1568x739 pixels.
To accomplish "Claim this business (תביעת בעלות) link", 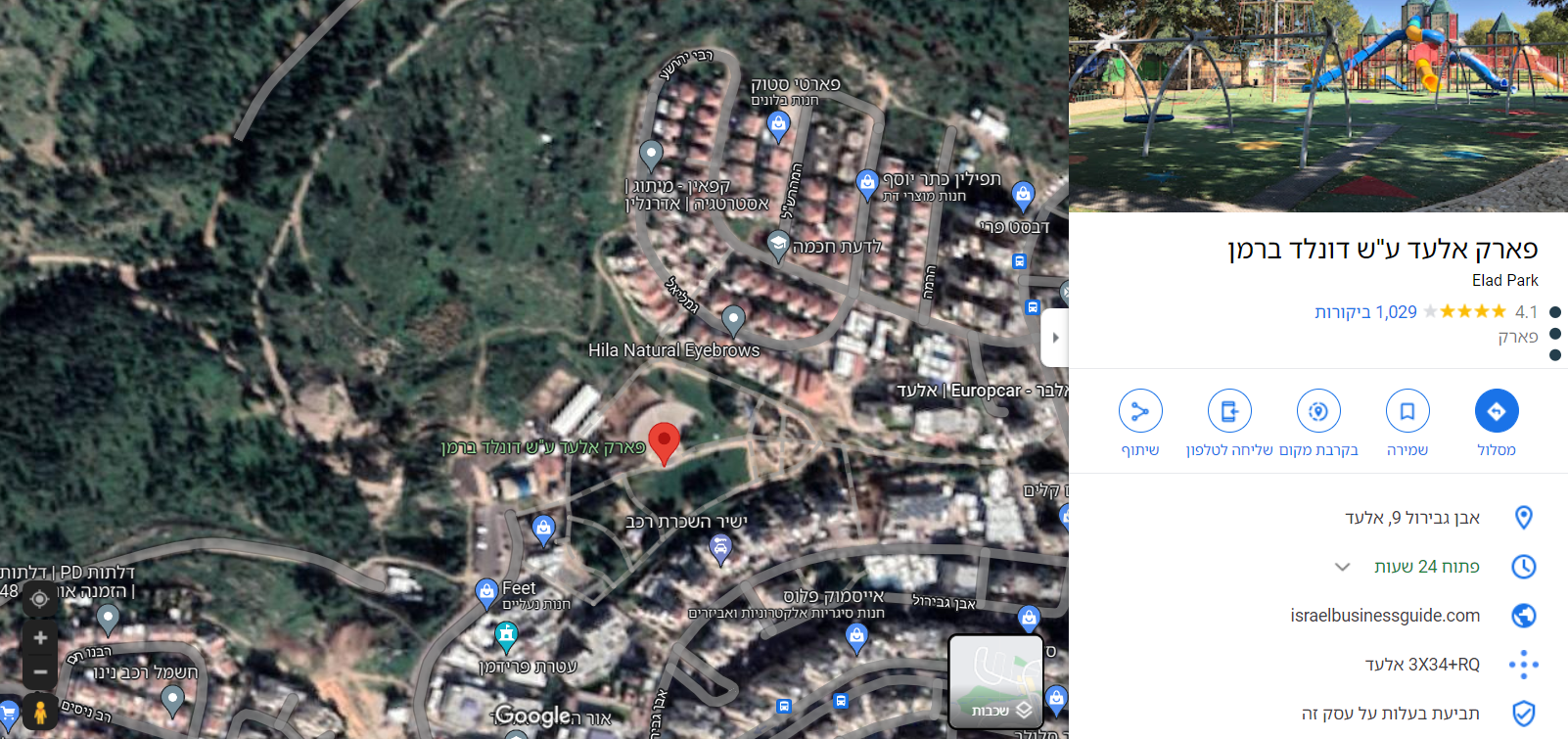I will point(1390,714).
